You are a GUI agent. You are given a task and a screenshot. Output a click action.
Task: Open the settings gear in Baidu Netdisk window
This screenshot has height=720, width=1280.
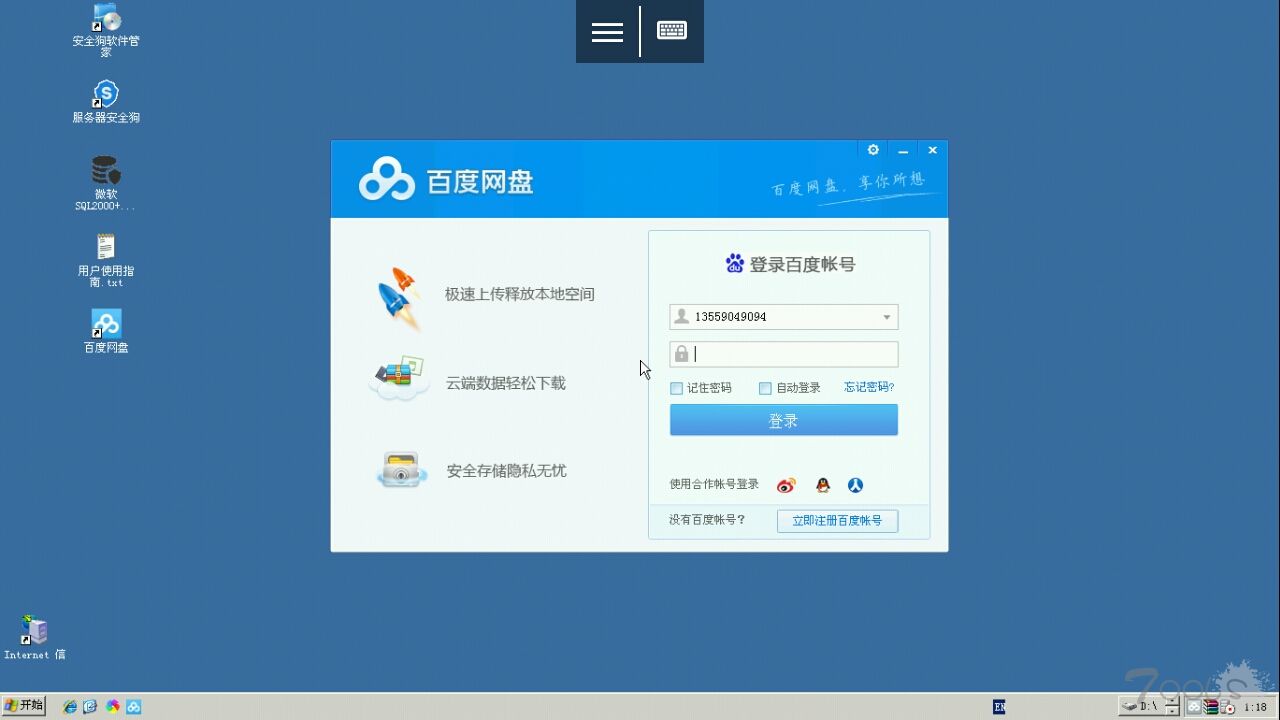tap(873, 150)
